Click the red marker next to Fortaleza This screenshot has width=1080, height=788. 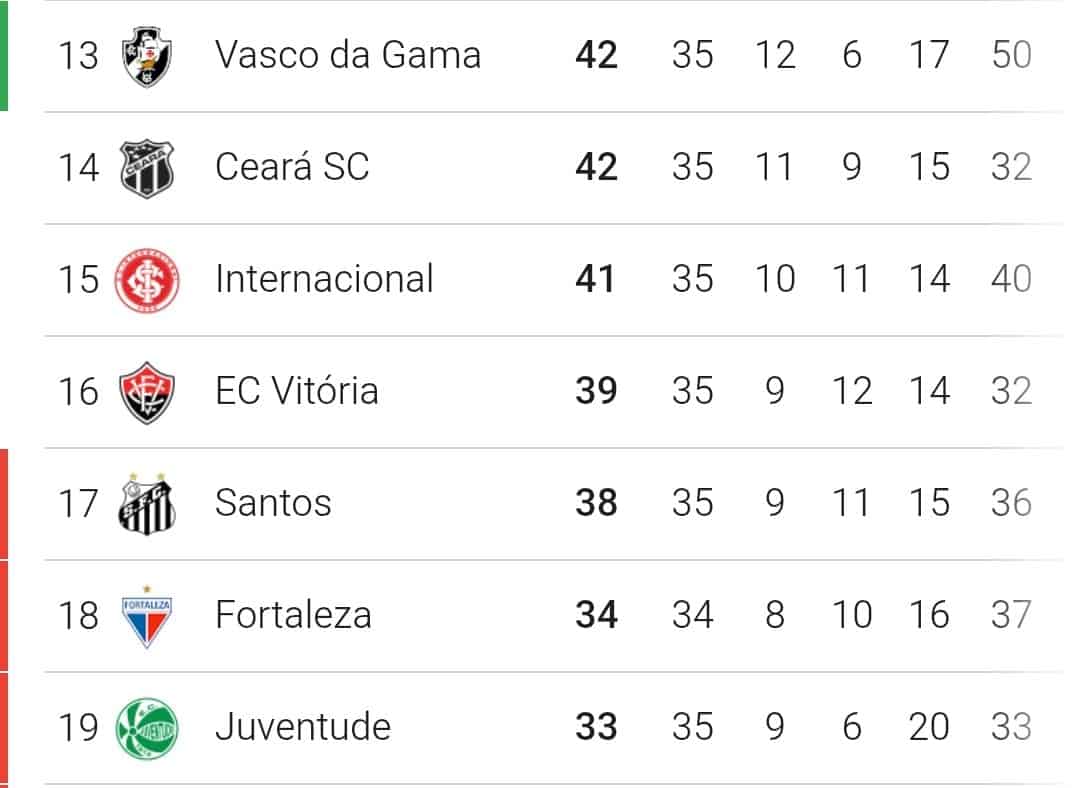point(5,615)
